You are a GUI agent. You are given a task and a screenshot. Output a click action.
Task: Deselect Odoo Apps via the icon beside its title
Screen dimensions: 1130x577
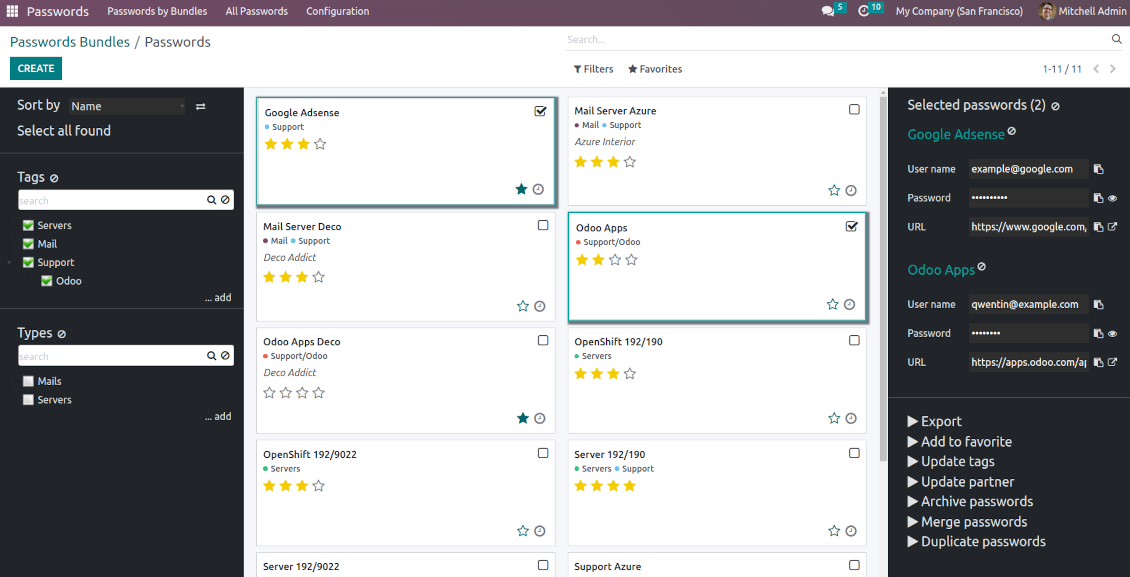pyautogui.click(x=982, y=267)
